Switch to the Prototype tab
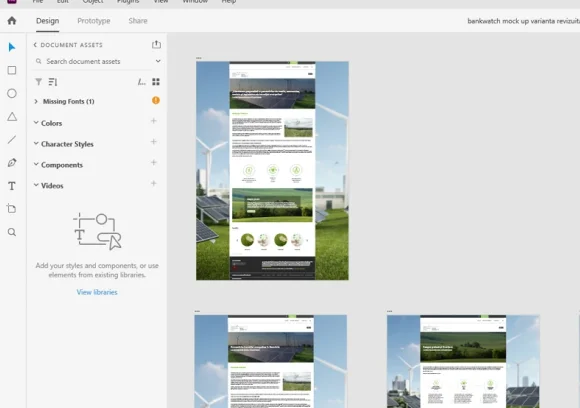 point(94,21)
